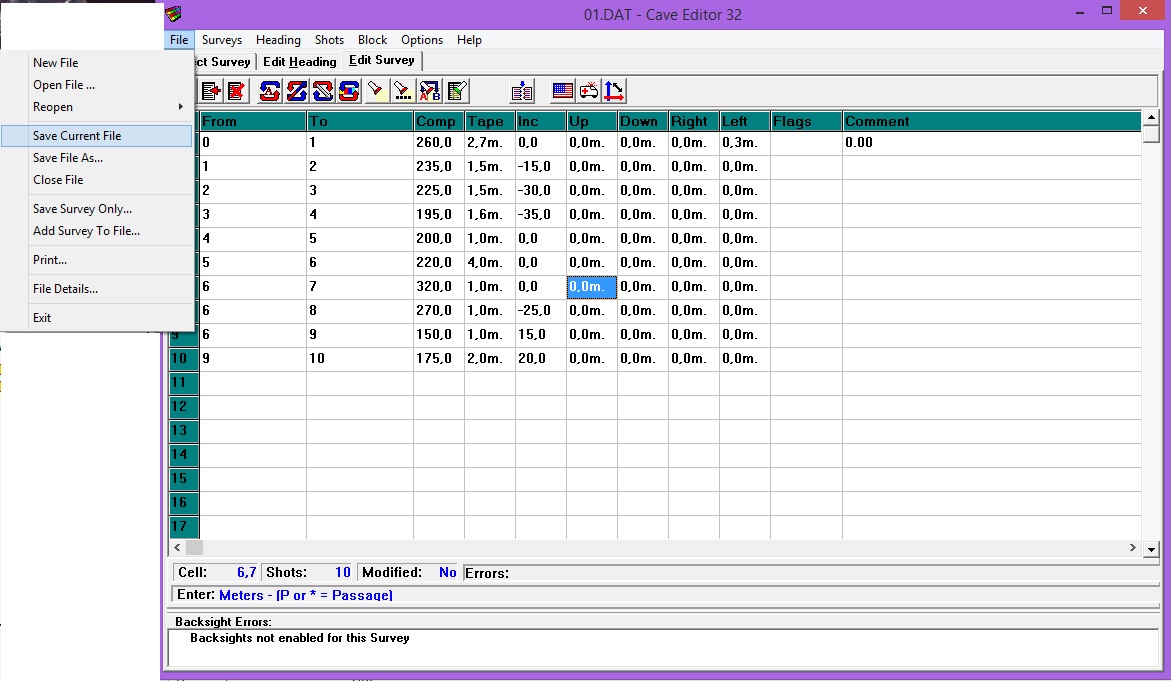Click the delete row red X icon
The image size is (1171, 681).
coord(236,92)
